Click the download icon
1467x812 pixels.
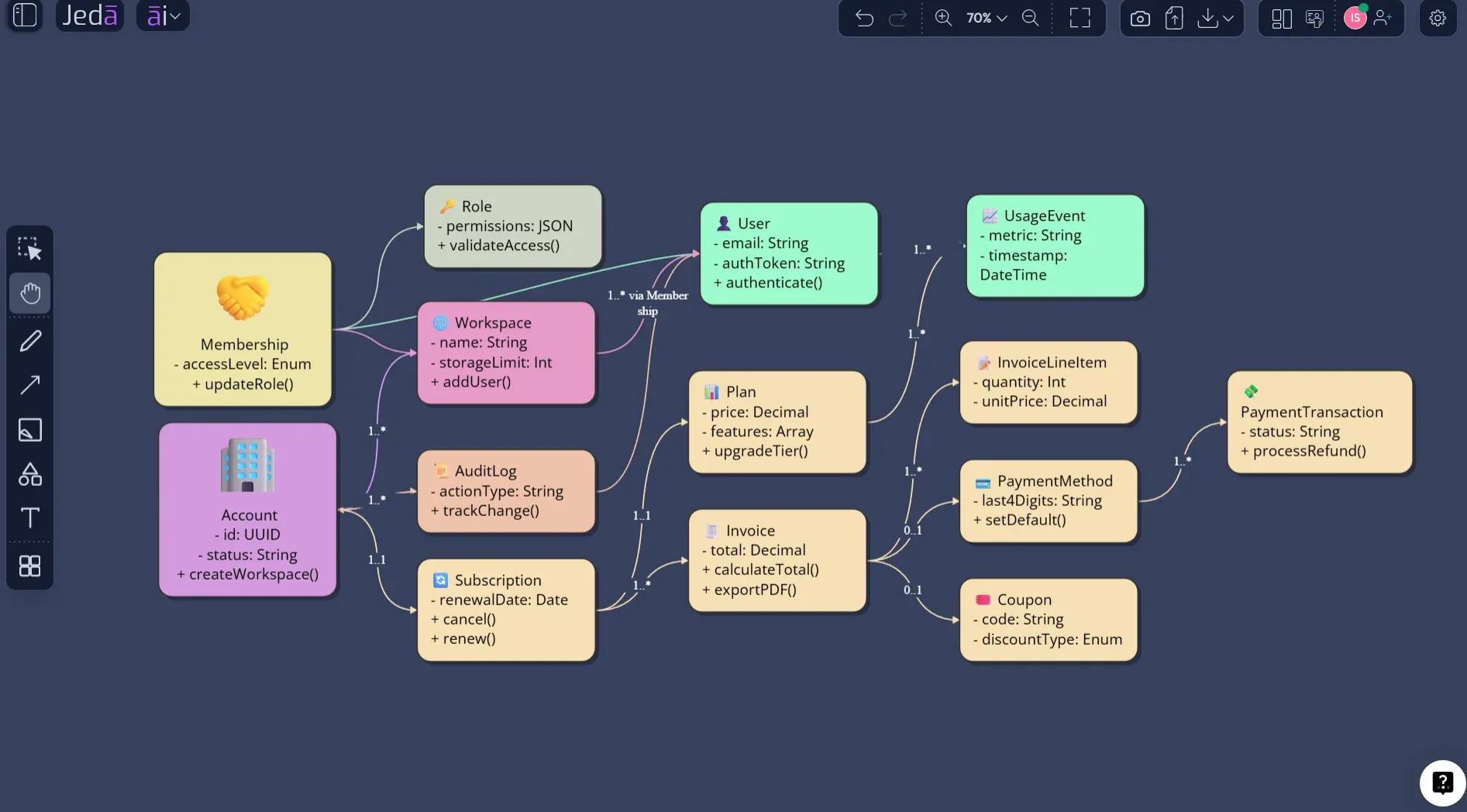[1207, 18]
